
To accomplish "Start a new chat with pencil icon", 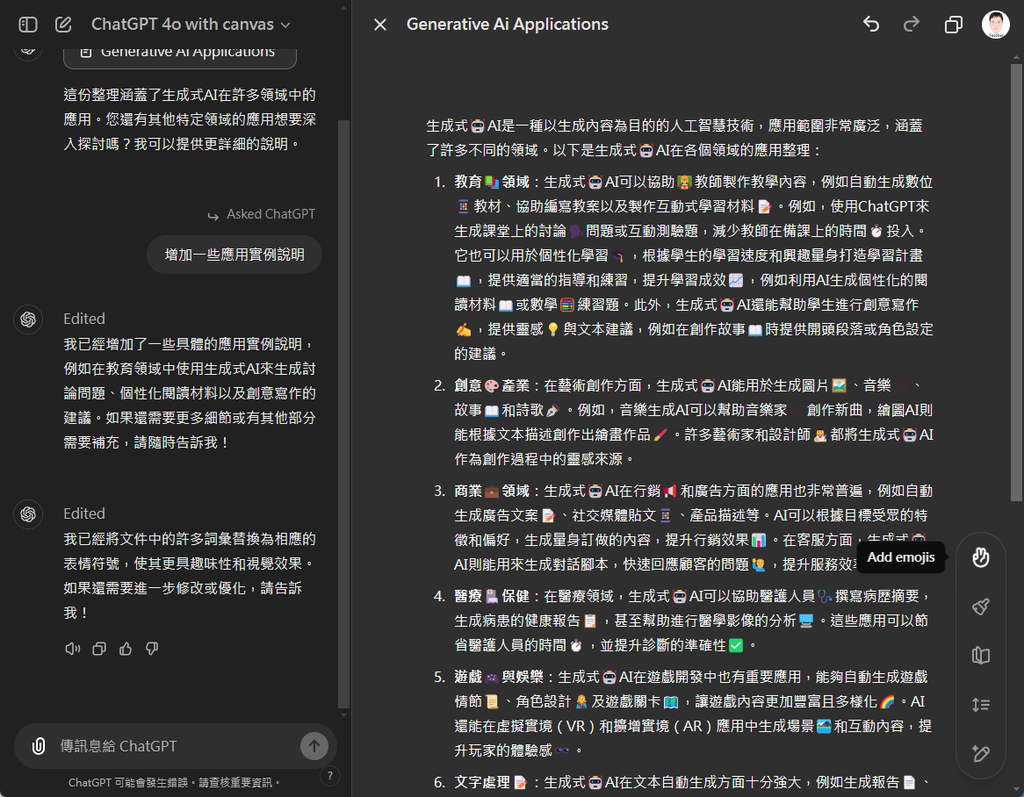I will pos(63,25).
